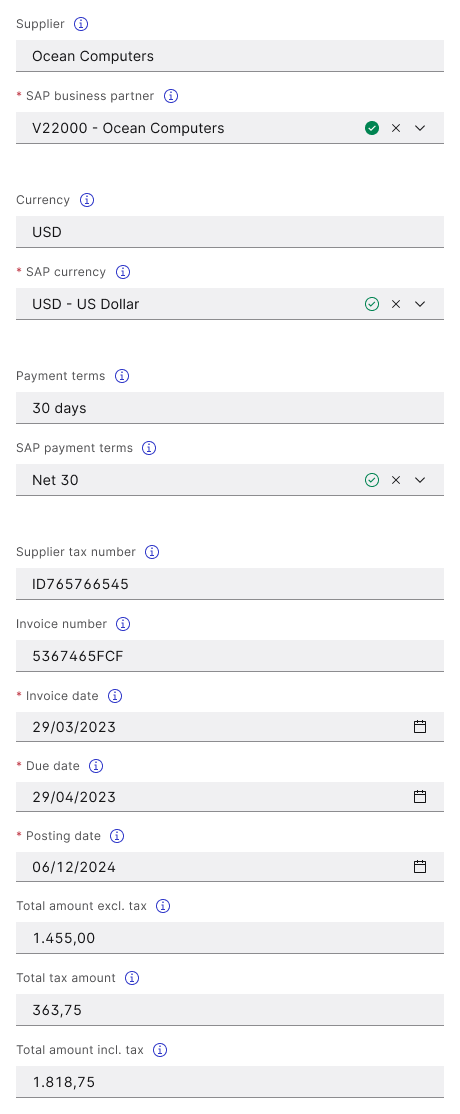Clear the Net 30 payment terms value
The width and height of the screenshot is (460, 1114).
[396, 480]
